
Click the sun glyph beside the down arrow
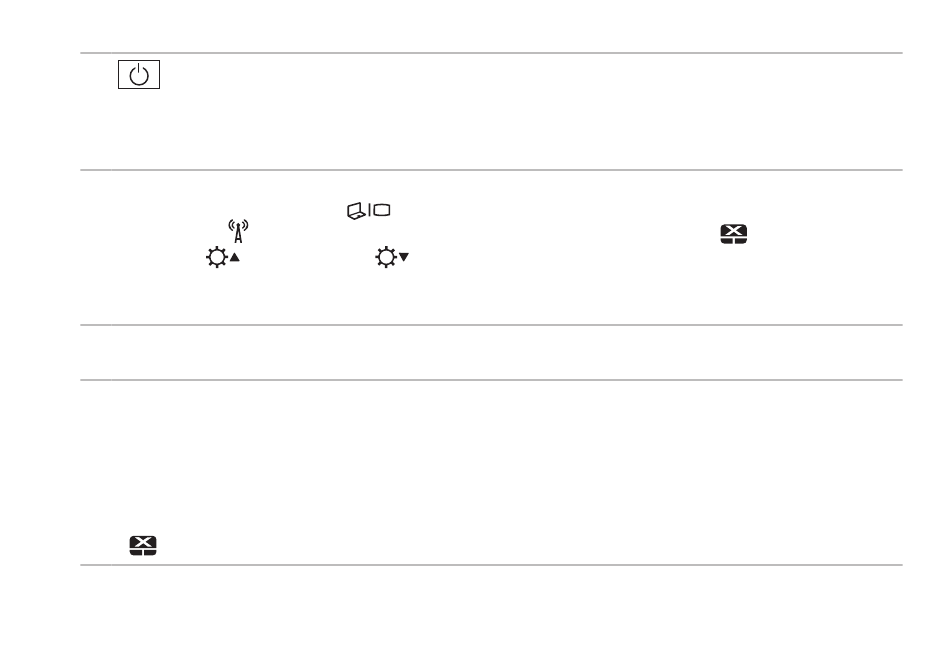386,257
